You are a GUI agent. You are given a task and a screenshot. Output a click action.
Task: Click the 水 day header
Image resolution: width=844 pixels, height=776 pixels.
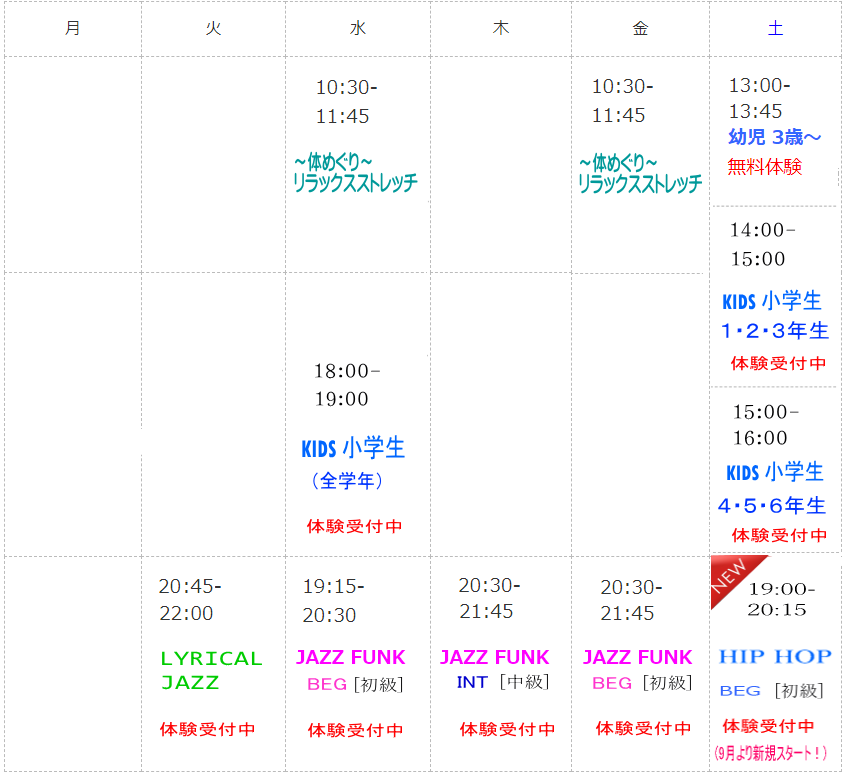(358, 28)
